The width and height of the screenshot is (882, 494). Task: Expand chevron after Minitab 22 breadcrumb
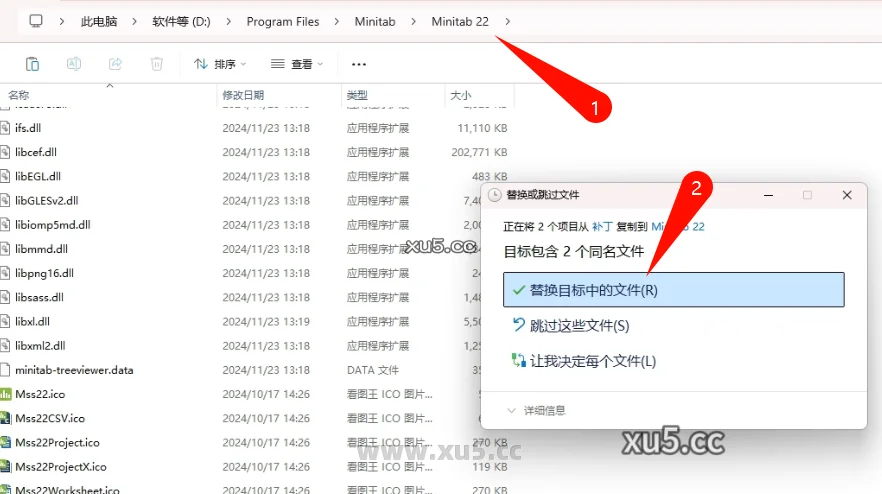[x=508, y=21]
